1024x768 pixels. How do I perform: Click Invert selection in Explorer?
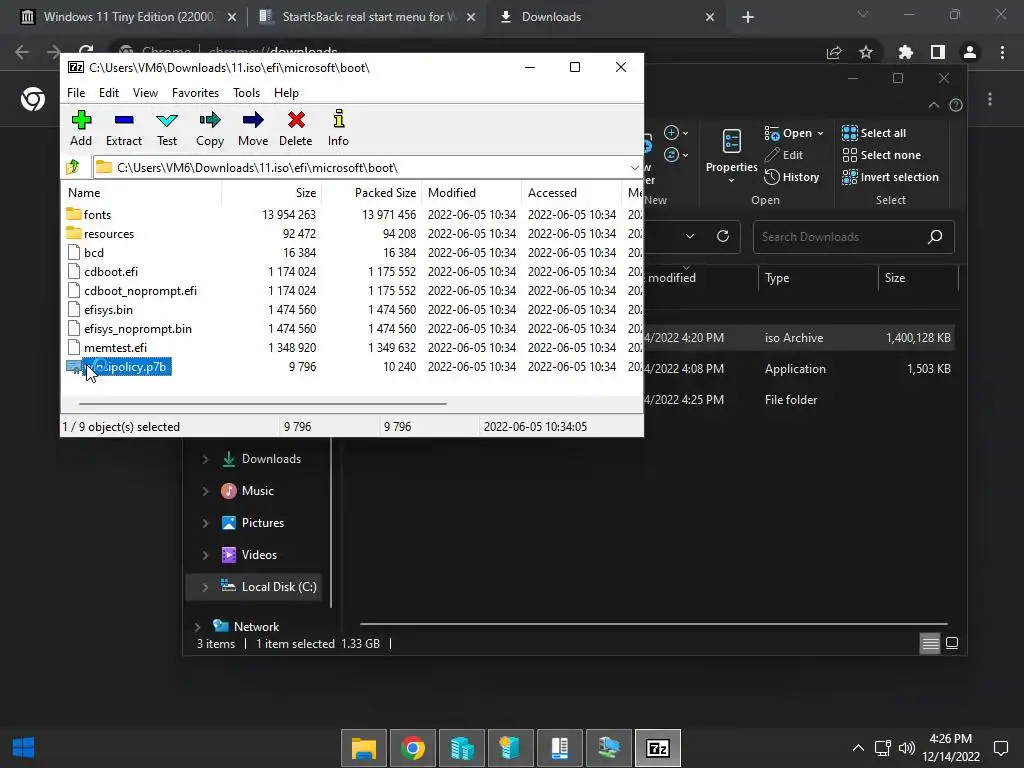[891, 177]
